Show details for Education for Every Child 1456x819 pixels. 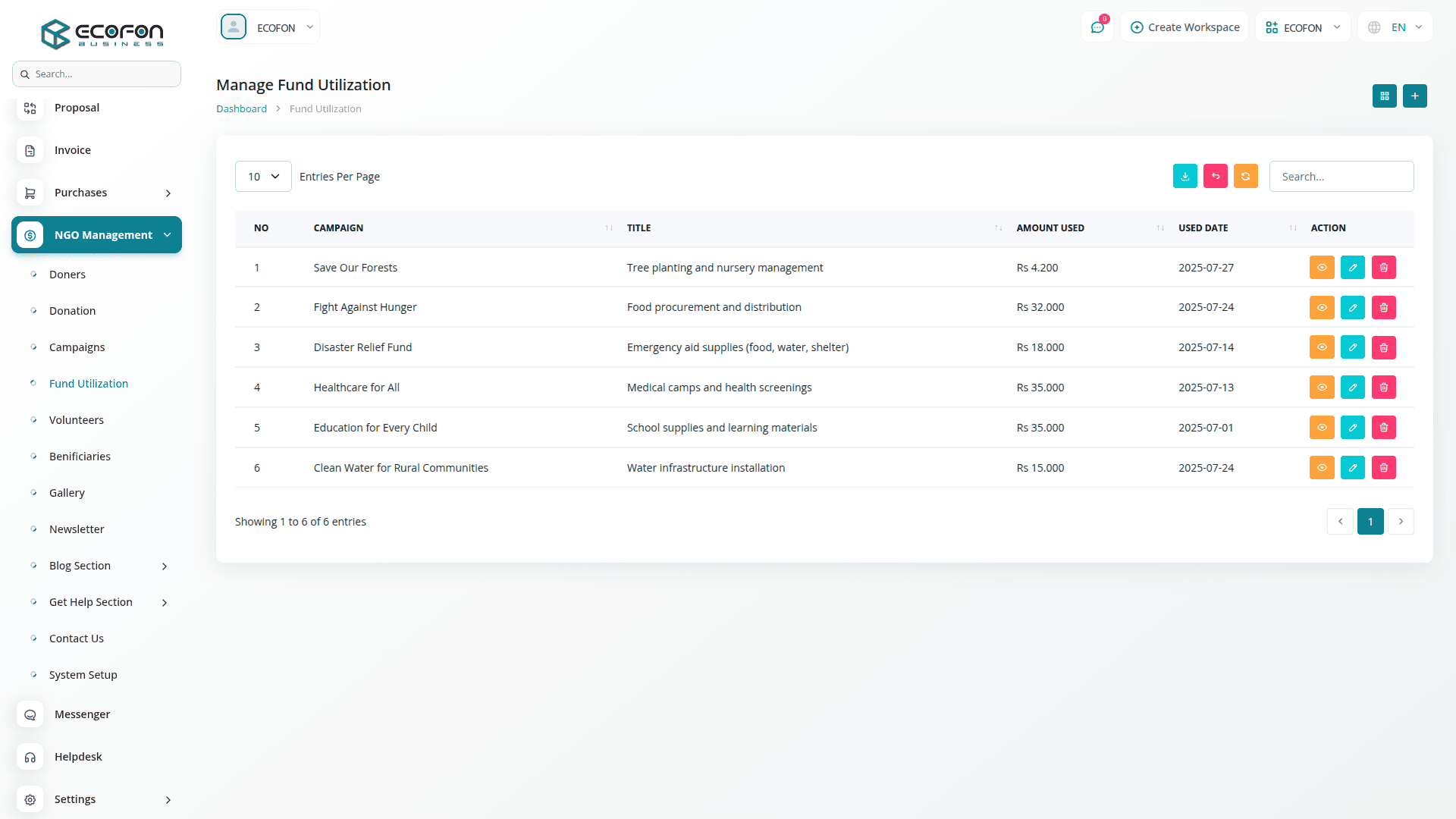coord(1321,428)
